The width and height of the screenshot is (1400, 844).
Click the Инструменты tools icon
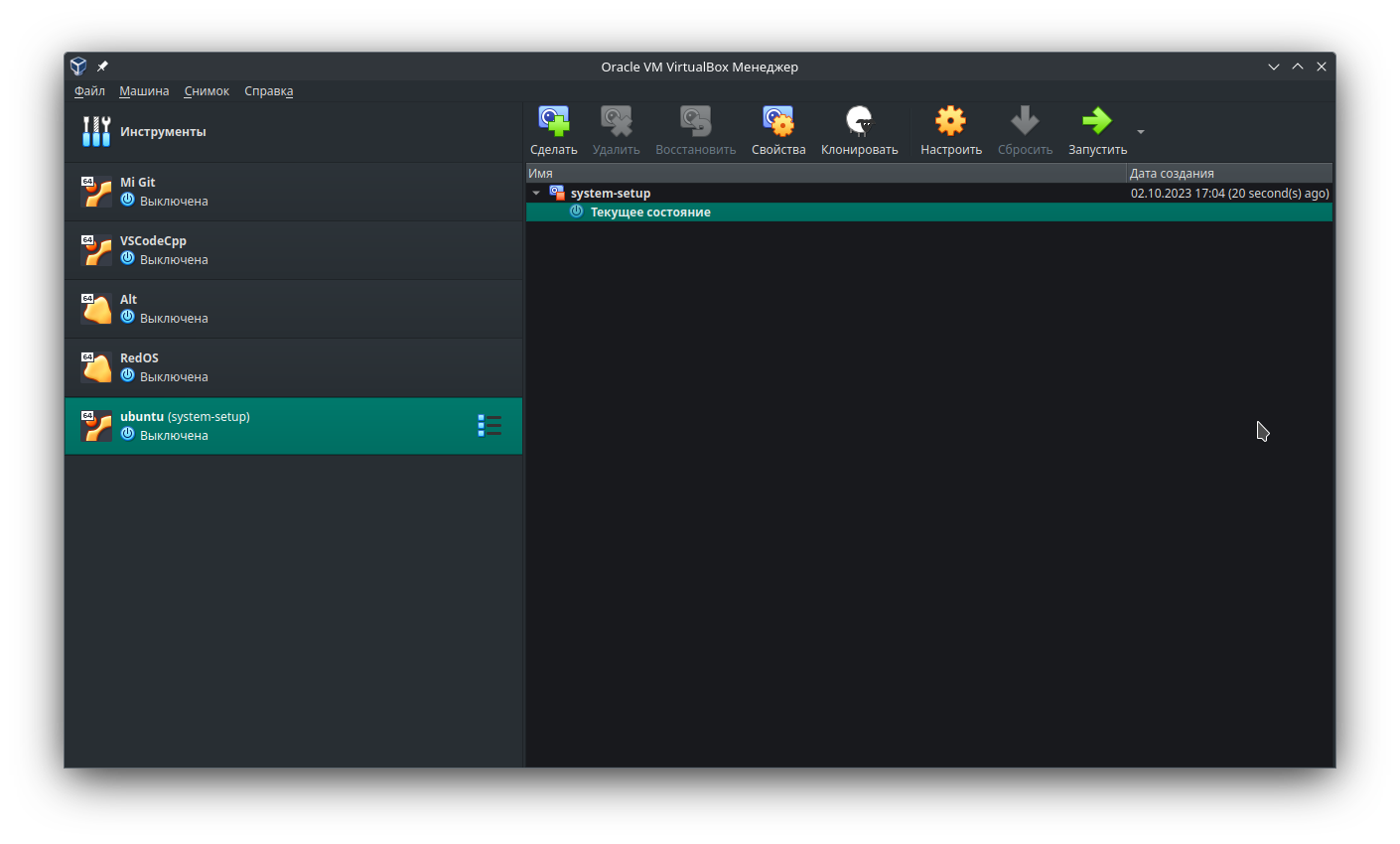[96, 131]
